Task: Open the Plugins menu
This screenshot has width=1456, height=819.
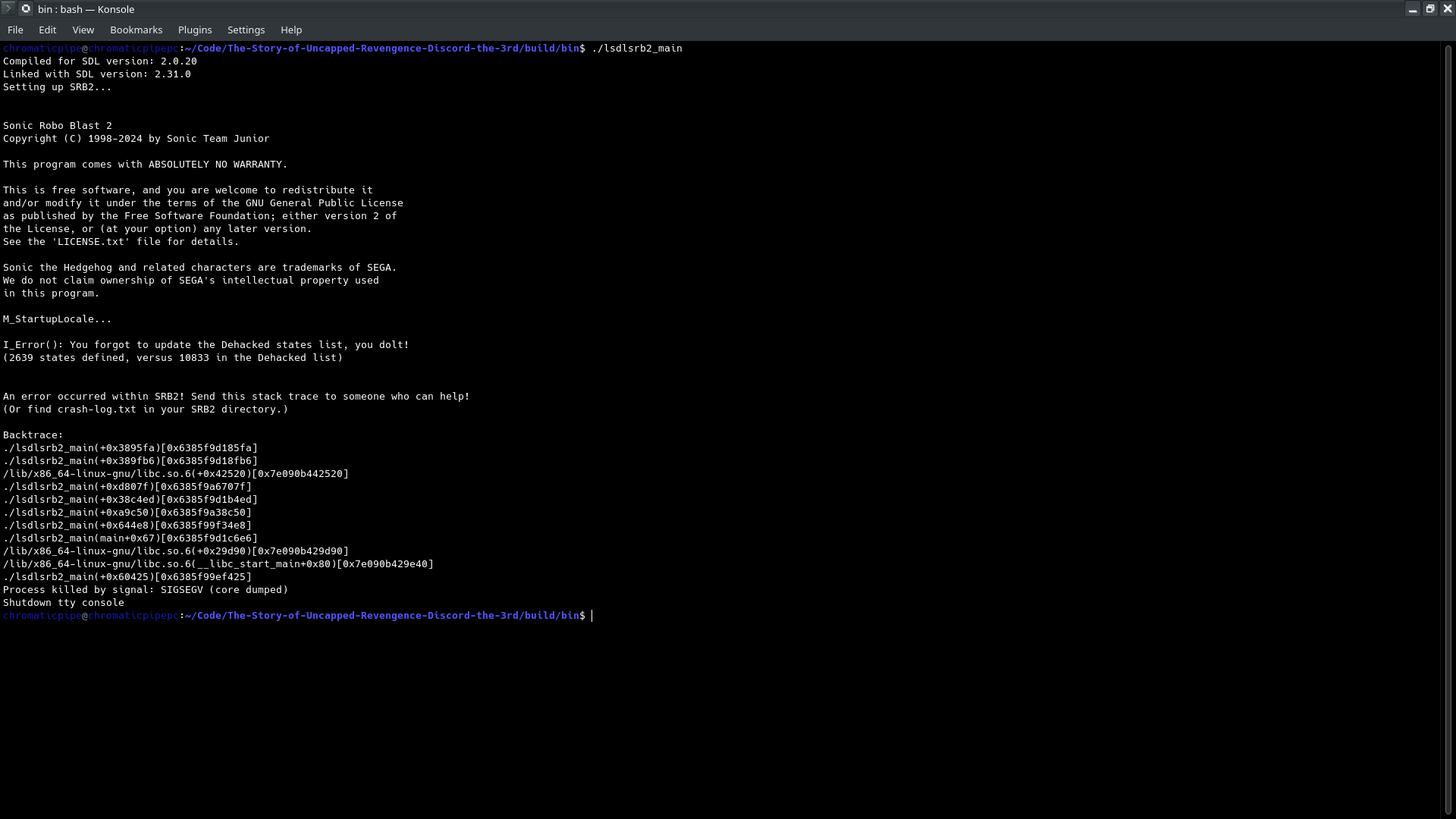Action: tap(195, 30)
